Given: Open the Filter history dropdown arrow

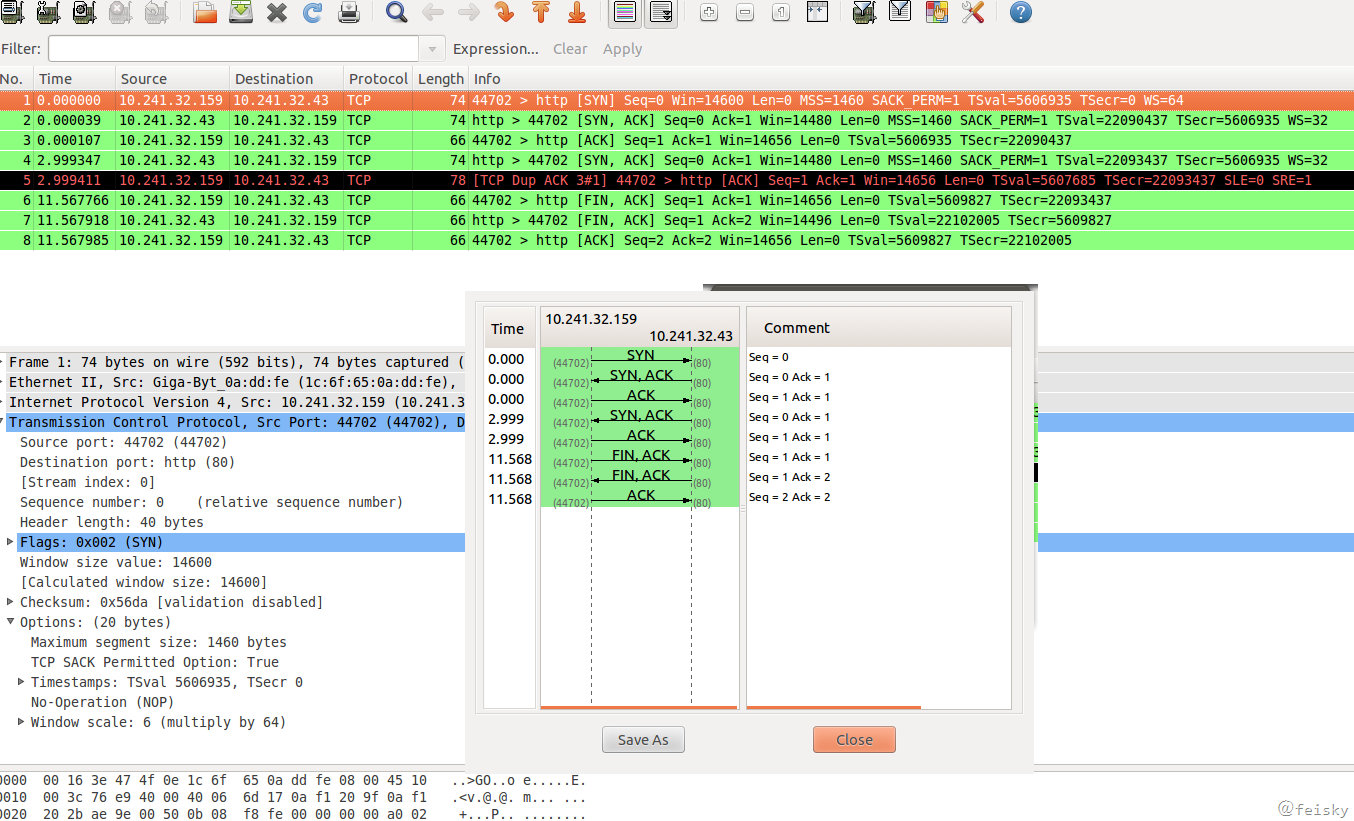Looking at the screenshot, I should click(x=432, y=49).
